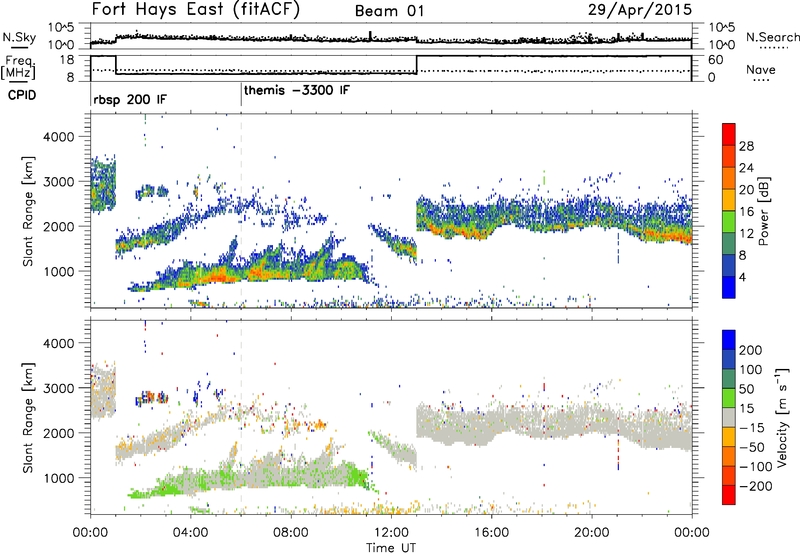The height and width of the screenshot is (554, 800).
Task: Click the "12" Power colorbar value
Action: (746, 234)
